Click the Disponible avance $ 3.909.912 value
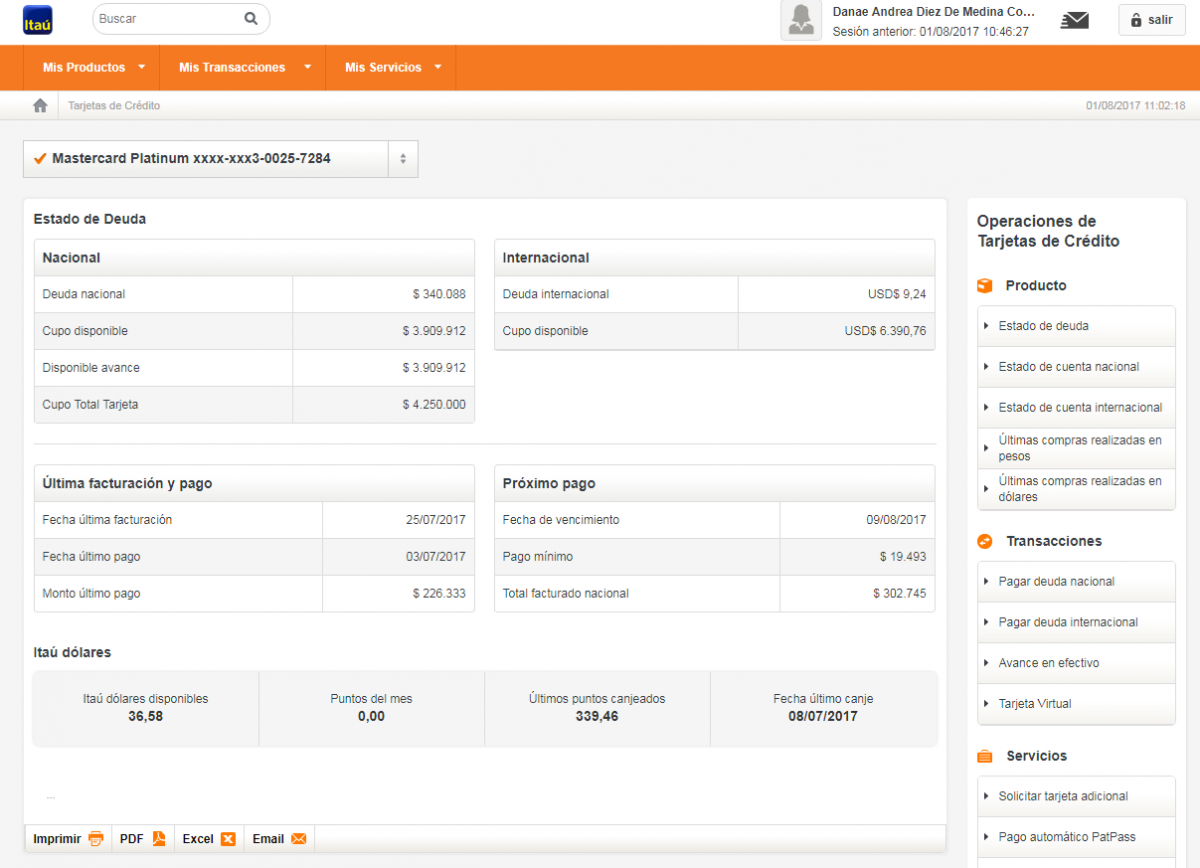Screen dimensions: 1200x868 coord(433,368)
